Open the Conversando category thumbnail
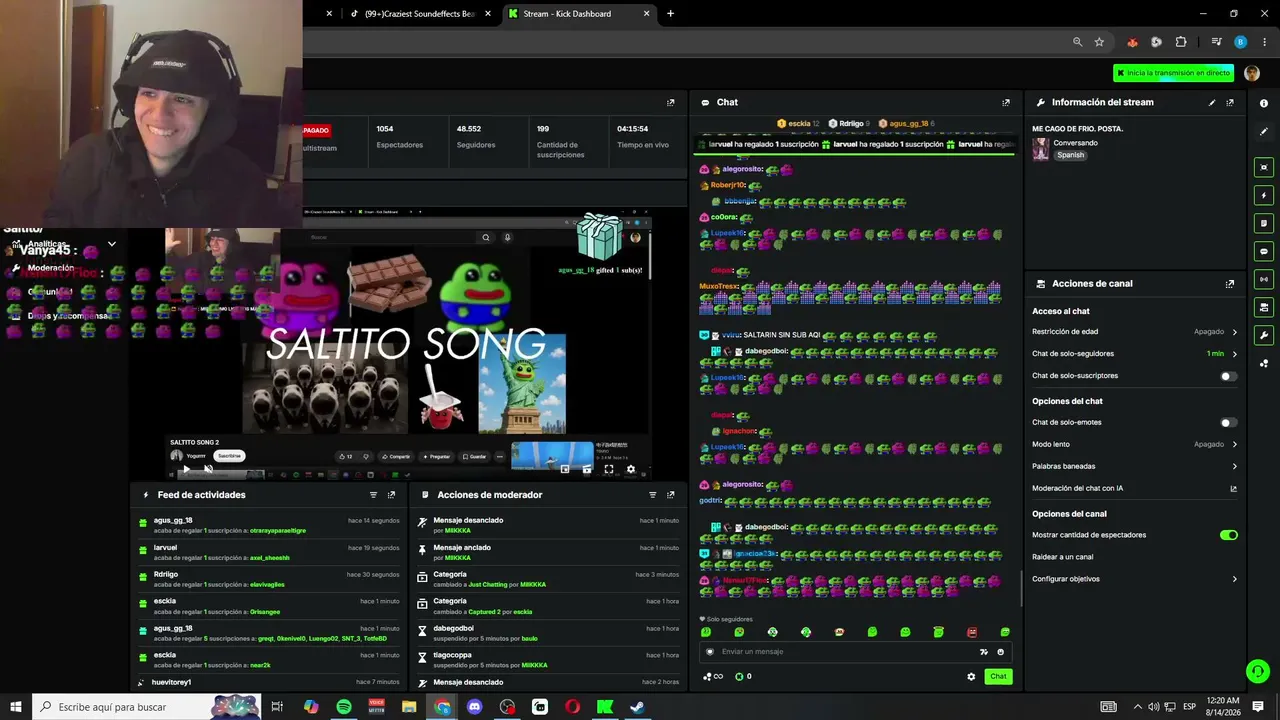This screenshot has height=720, width=1280. click(1040, 149)
